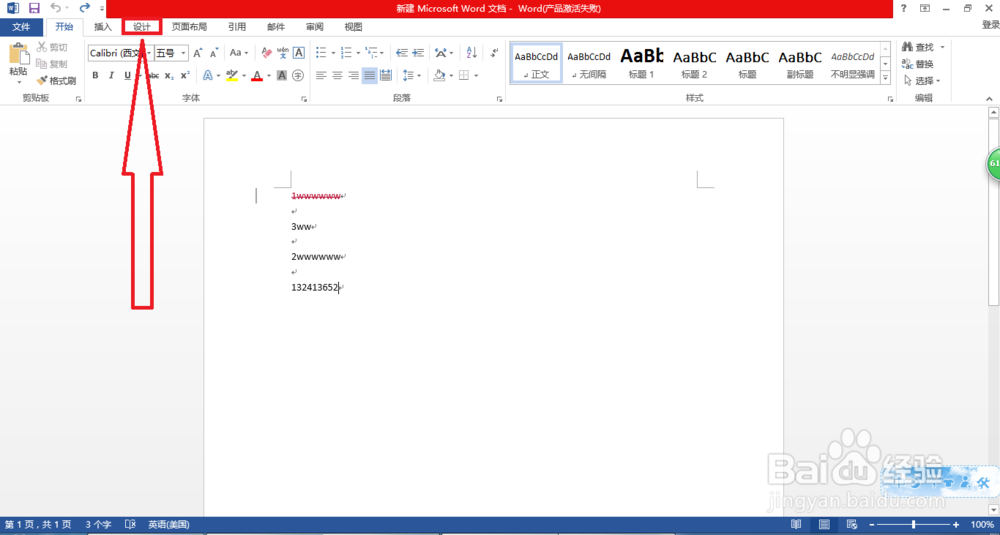This screenshot has width=1000, height=535.
Task: Open the Font dialog launcher
Action: point(304,99)
